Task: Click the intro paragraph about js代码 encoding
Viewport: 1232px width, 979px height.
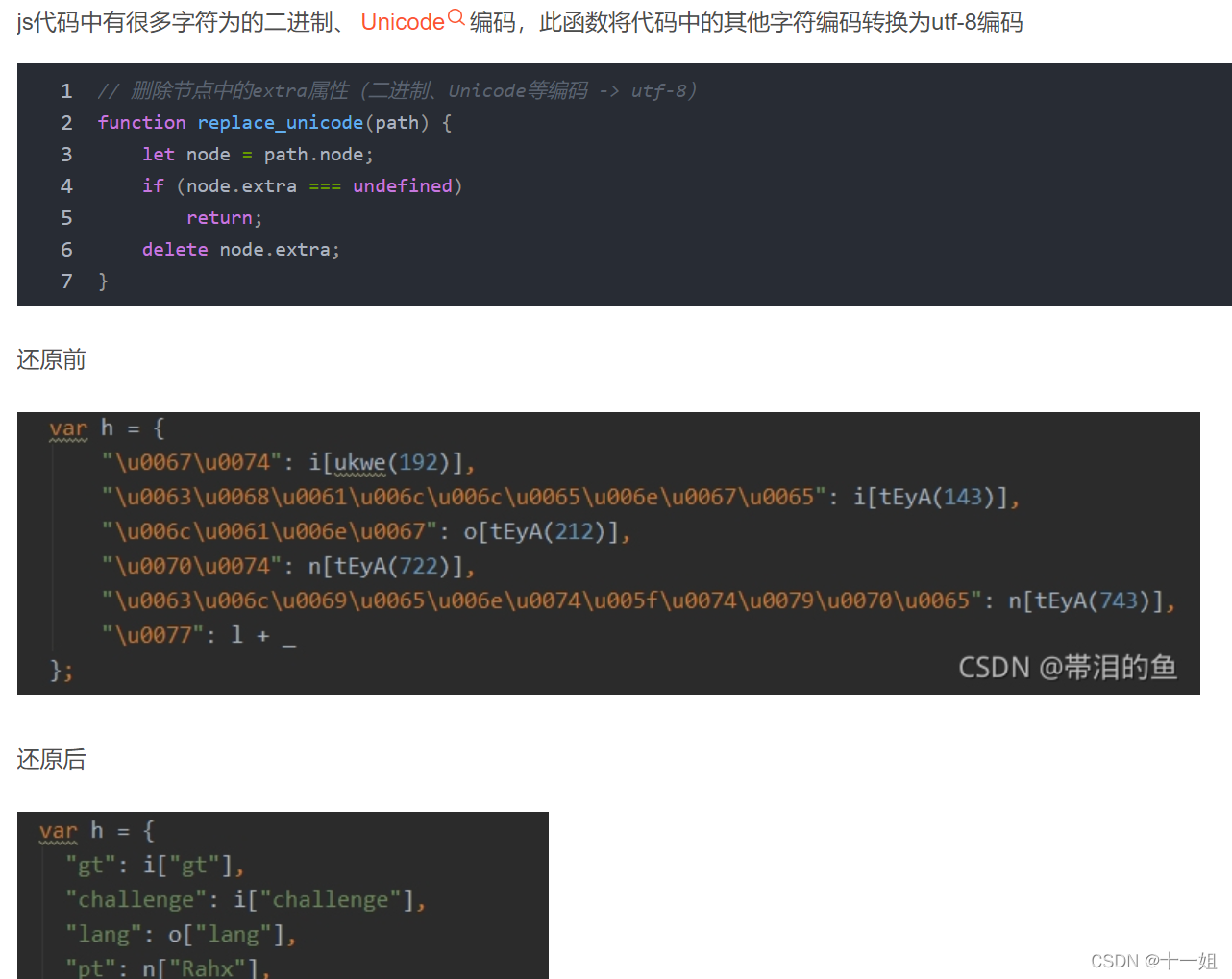Action: pyautogui.click(x=520, y=22)
